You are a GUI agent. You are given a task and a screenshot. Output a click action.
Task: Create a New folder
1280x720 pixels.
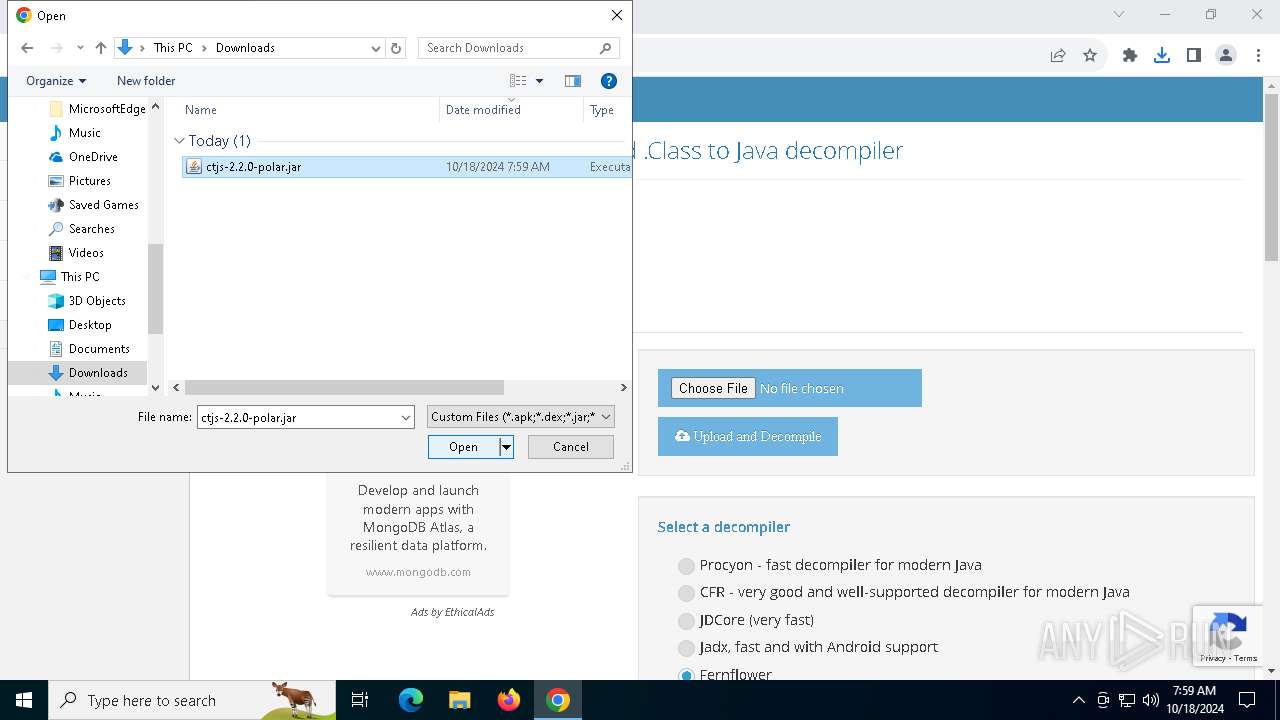(x=146, y=81)
